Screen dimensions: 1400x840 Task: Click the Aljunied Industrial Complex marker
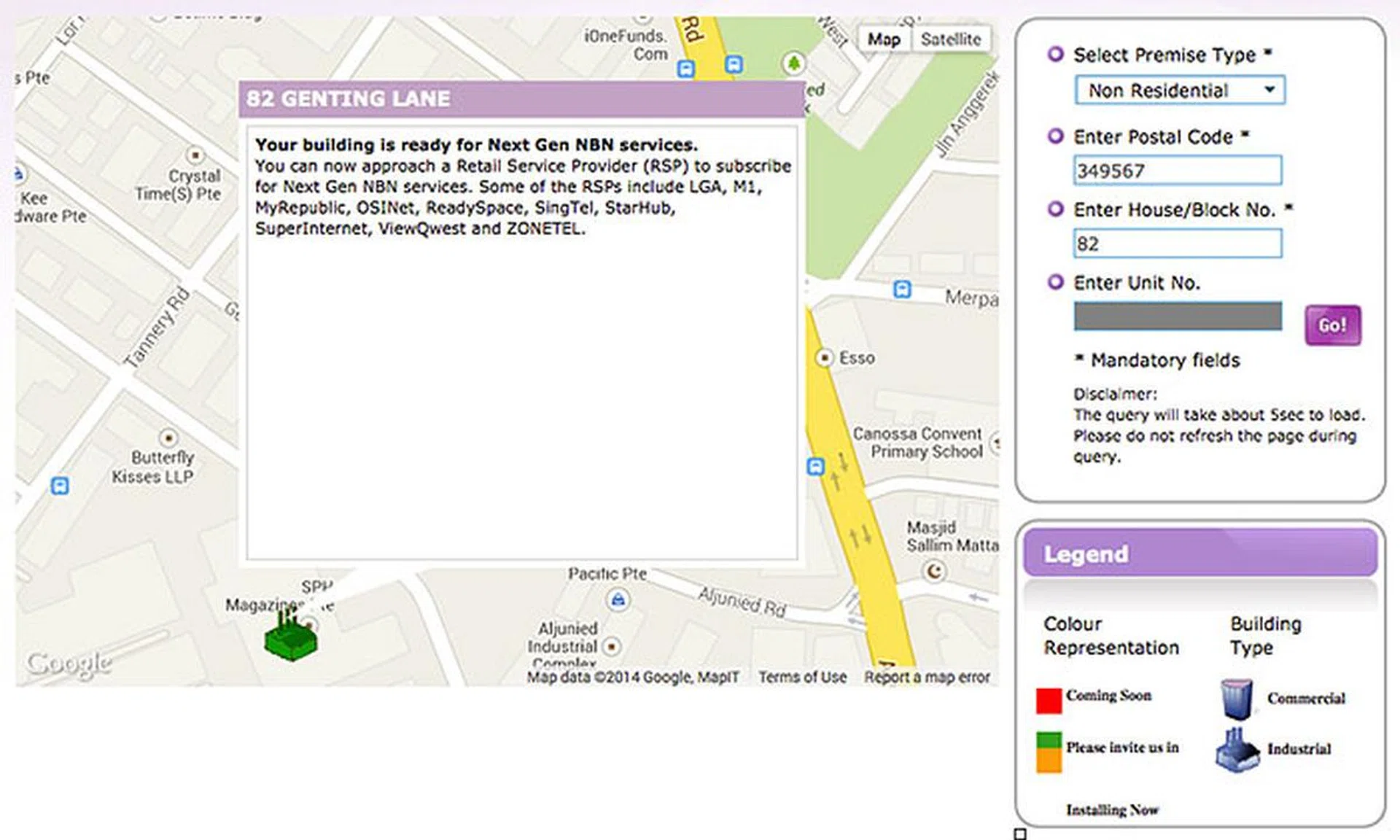pos(612,646)
